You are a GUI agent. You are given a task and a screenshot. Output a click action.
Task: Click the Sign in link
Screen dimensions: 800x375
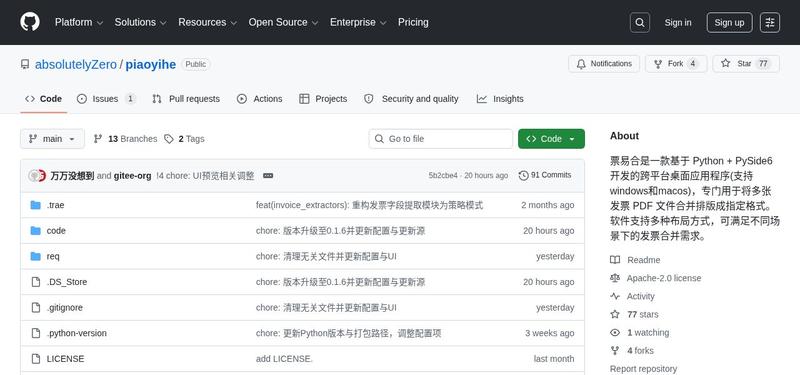pyautogui.click(x=678, y=22)
